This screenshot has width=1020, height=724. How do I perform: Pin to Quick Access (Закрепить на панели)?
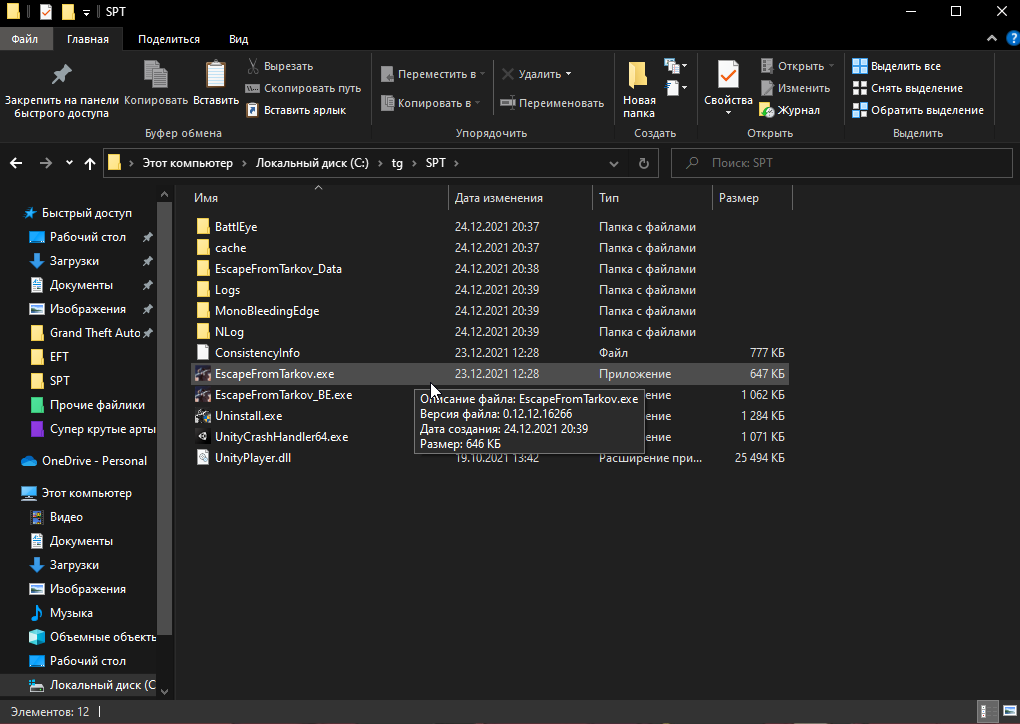pyautogui.click(x=62, y=90)
